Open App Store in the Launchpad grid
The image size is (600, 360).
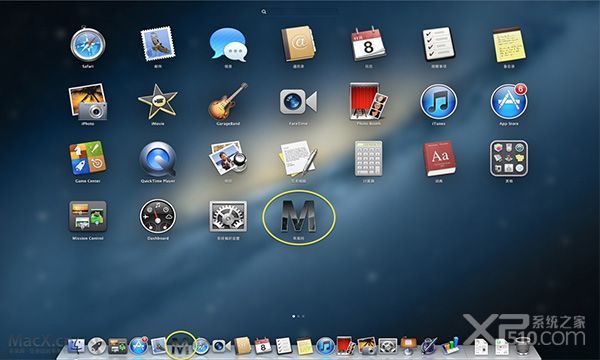(x=509, y=101)
